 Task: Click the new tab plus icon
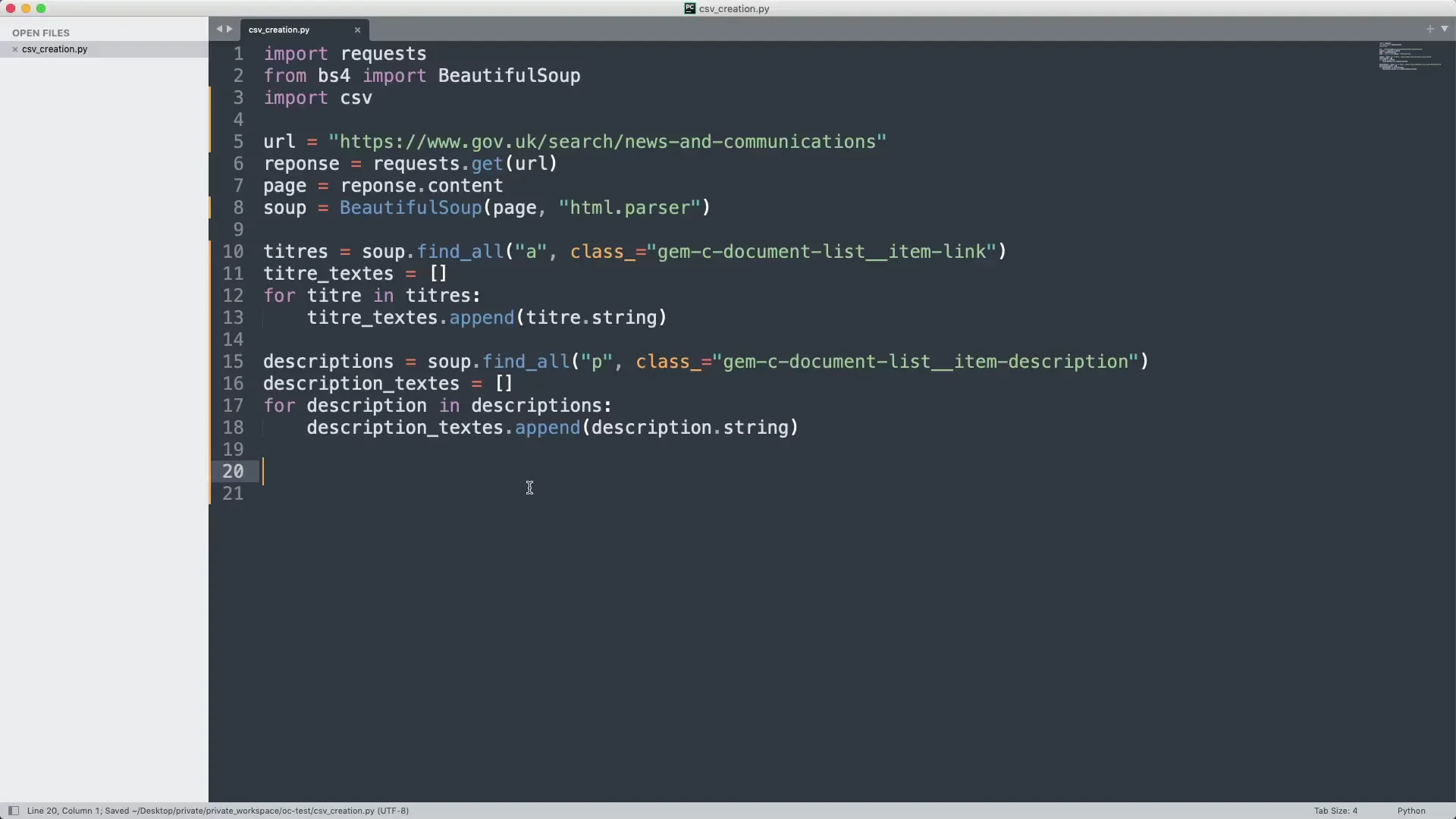point(1430,29)
